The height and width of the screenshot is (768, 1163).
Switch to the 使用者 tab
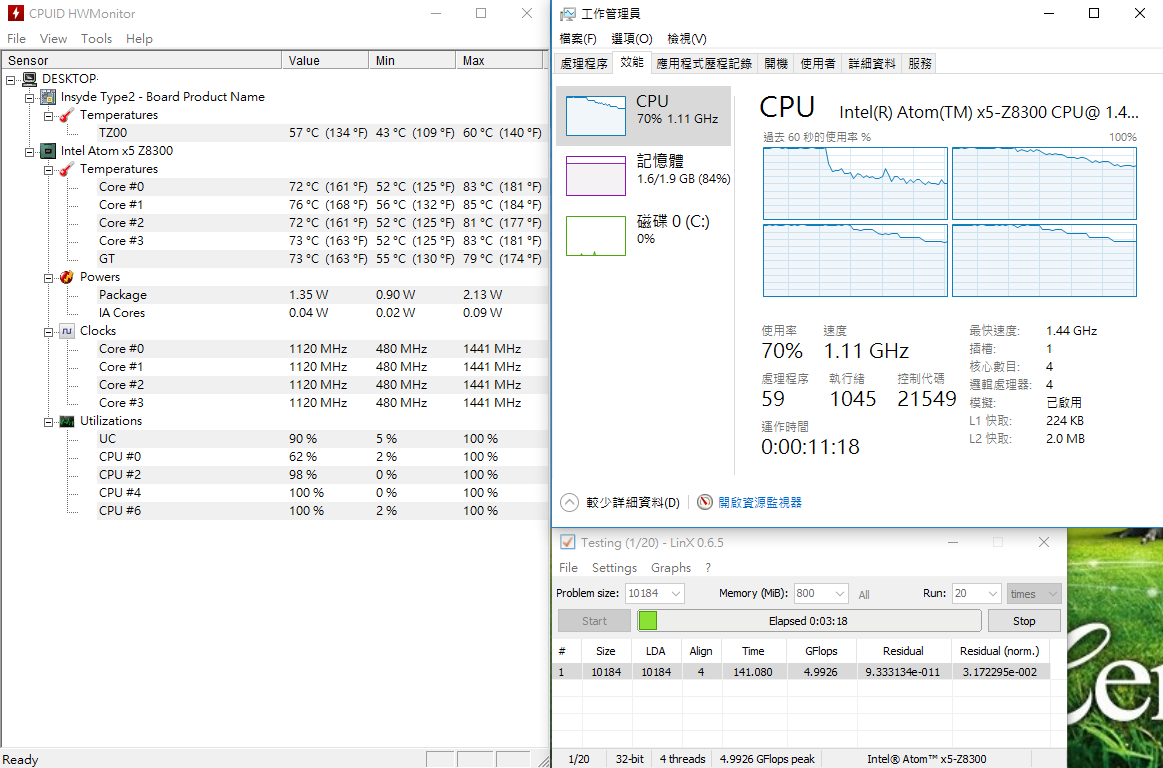818,64
